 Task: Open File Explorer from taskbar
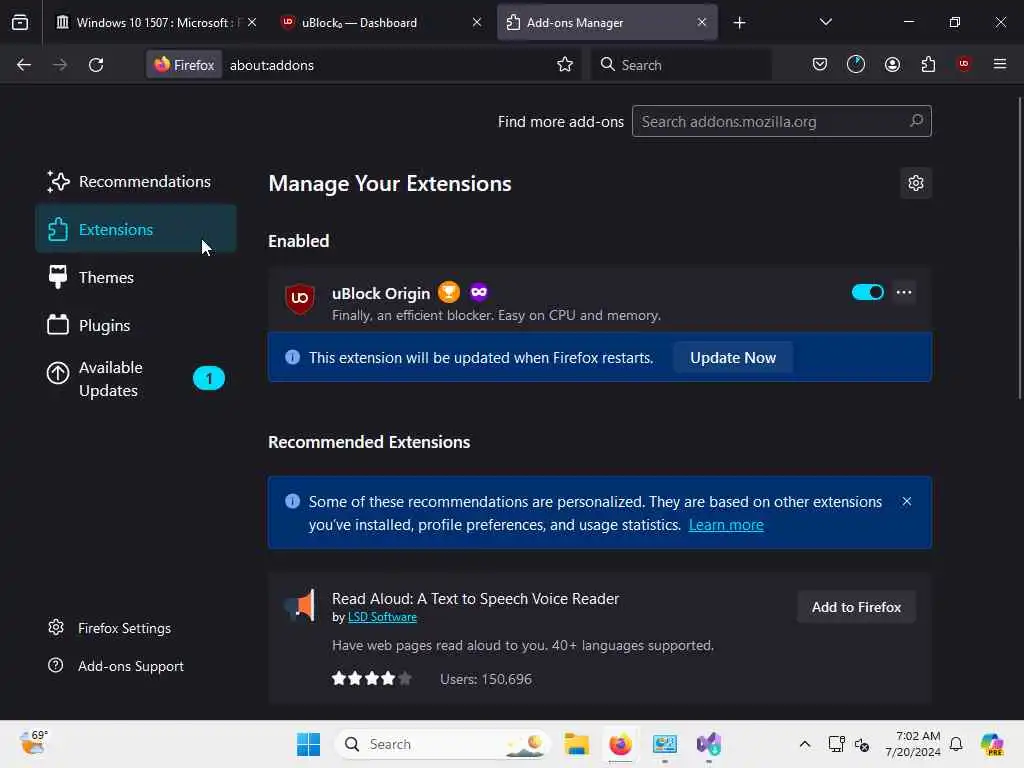pos(577,744)
